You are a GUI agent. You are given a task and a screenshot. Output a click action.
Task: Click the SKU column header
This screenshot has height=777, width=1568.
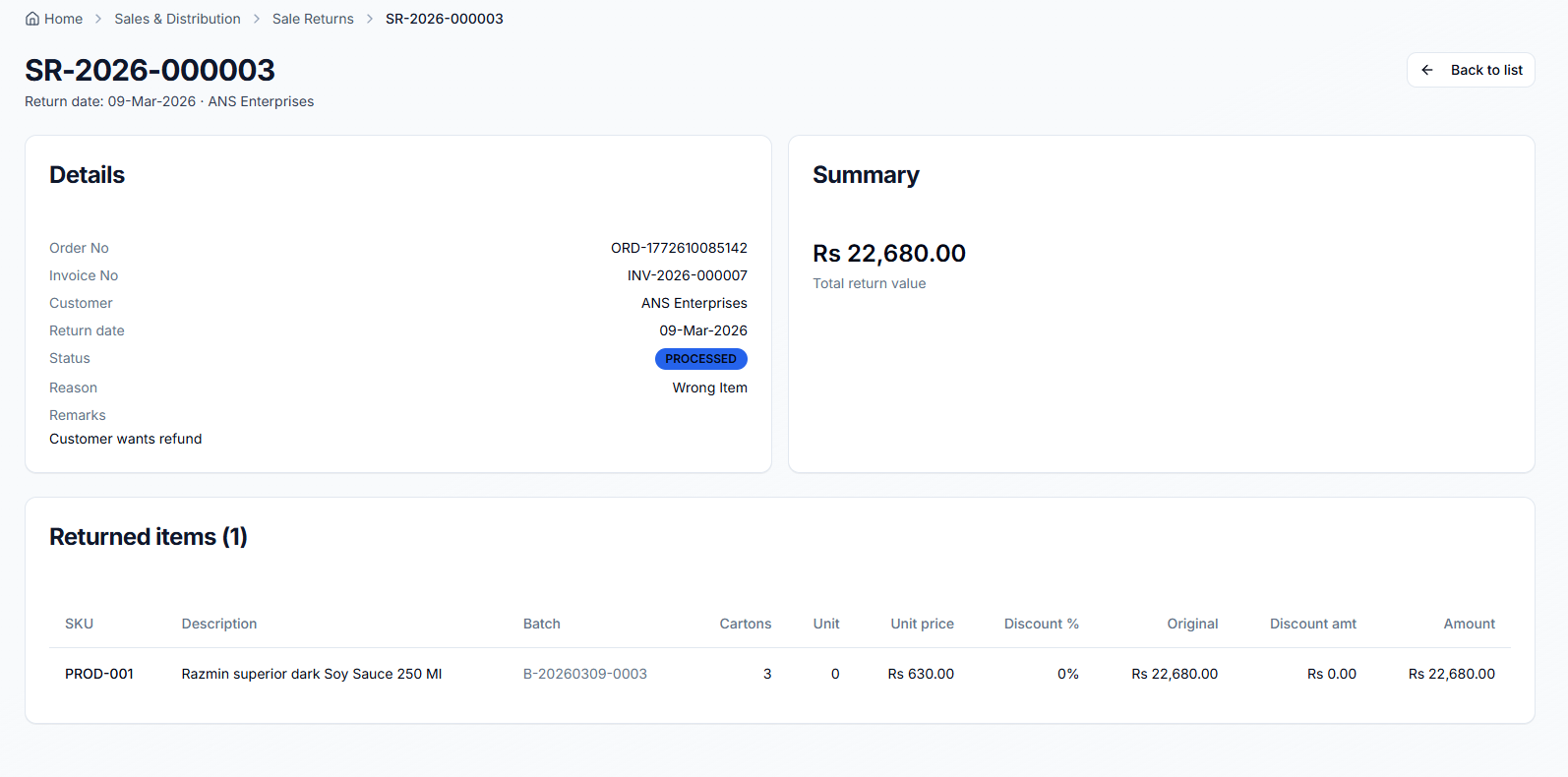pos(79,624)
